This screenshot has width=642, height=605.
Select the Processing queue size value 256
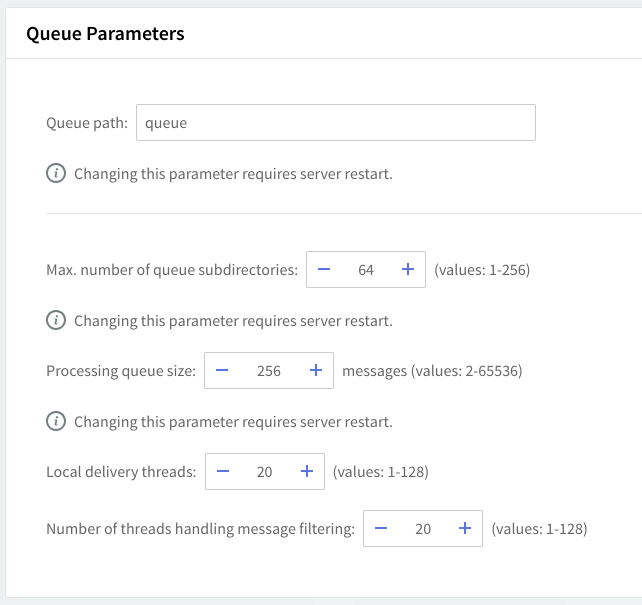pyautogui.click(x=268, y=371)
